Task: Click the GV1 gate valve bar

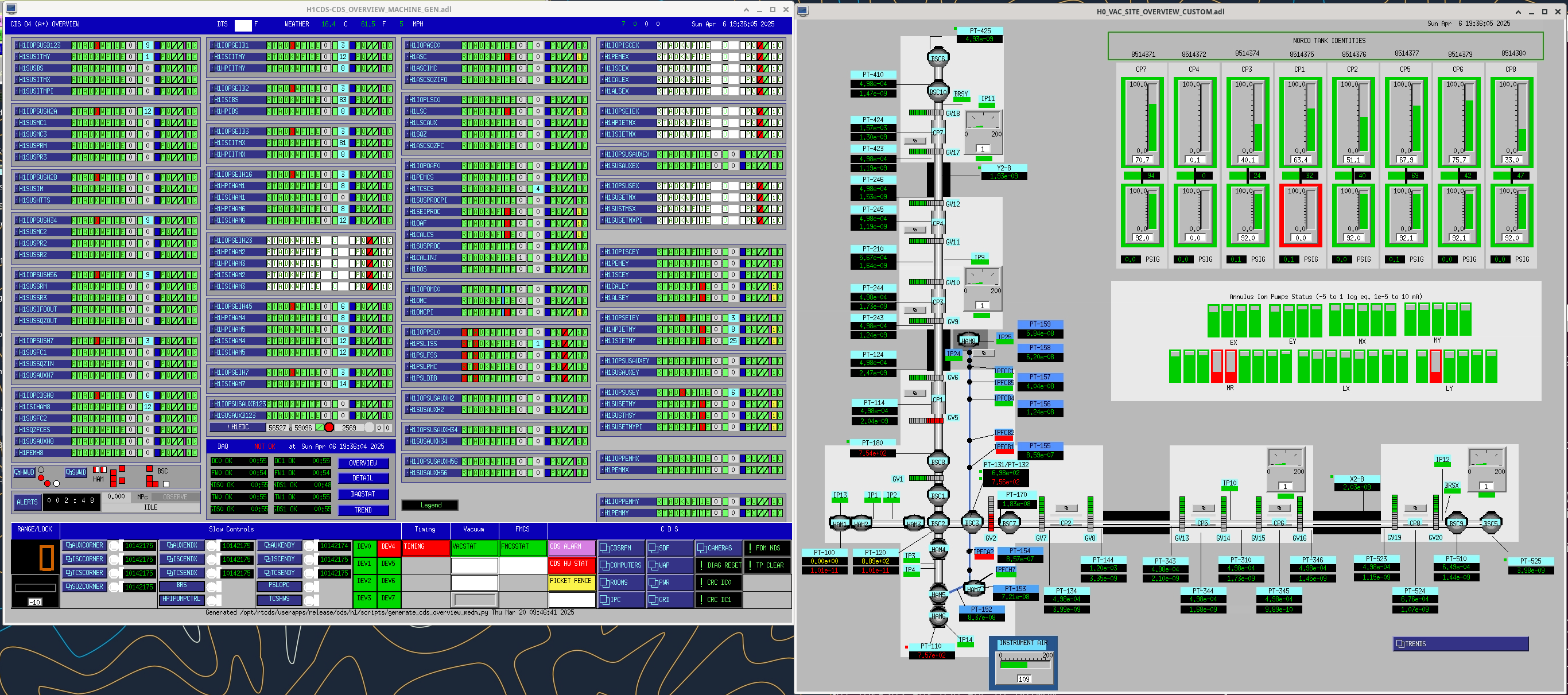Action: pos(926,478)
